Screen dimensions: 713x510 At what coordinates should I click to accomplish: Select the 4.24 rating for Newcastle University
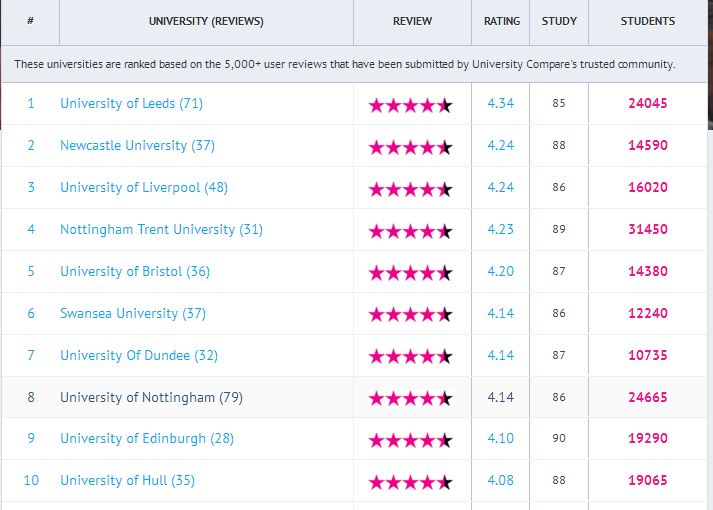pos(501,145)
